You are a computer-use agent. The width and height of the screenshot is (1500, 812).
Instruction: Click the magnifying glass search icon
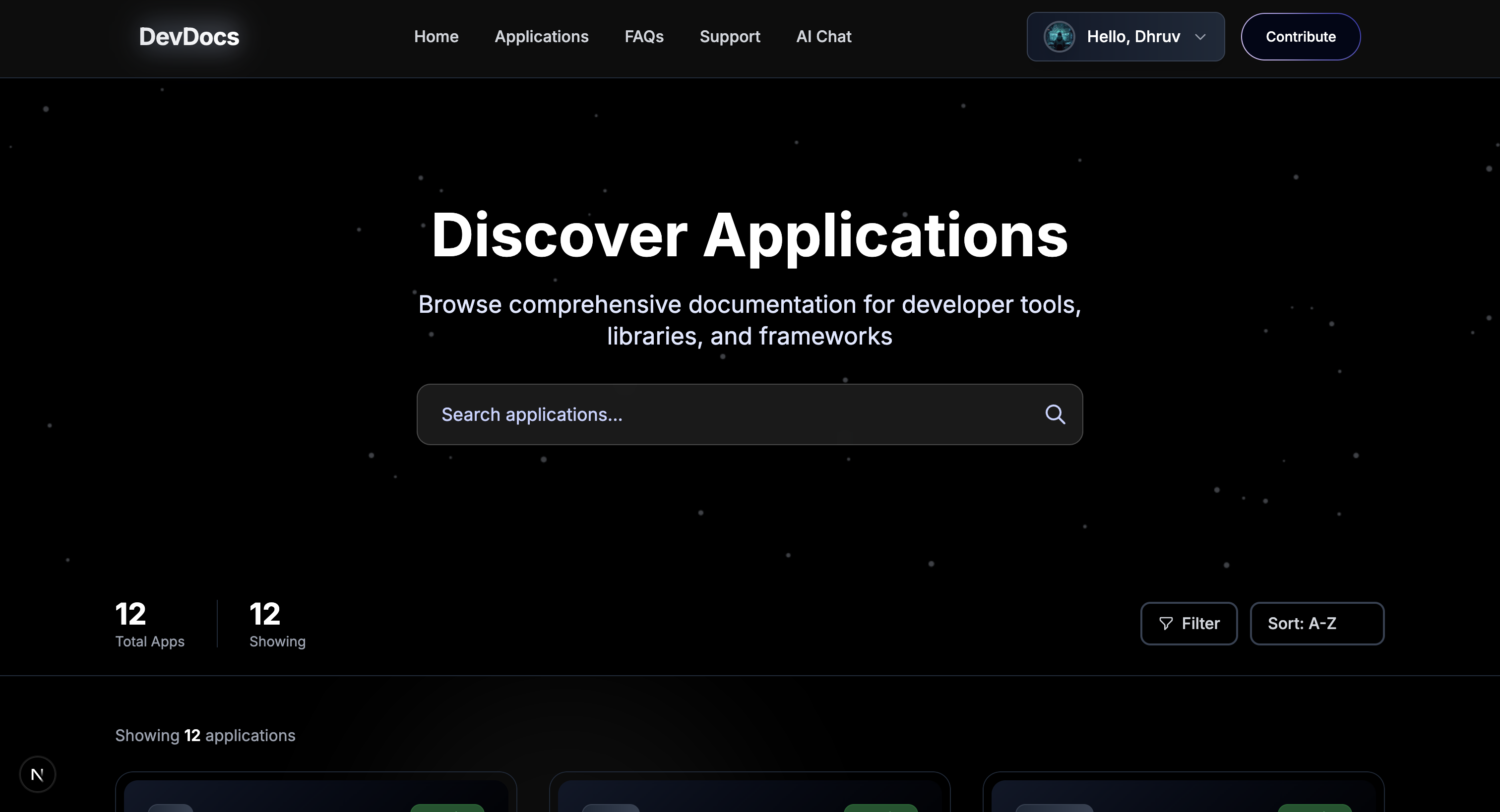tap(1055, 414)
